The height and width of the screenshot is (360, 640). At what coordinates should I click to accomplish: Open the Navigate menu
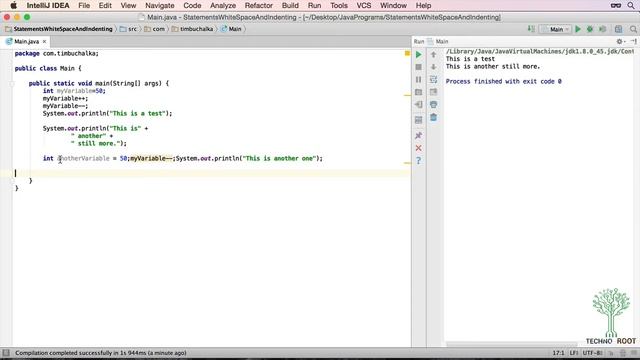pyautogui.click(x=160, y=6)
